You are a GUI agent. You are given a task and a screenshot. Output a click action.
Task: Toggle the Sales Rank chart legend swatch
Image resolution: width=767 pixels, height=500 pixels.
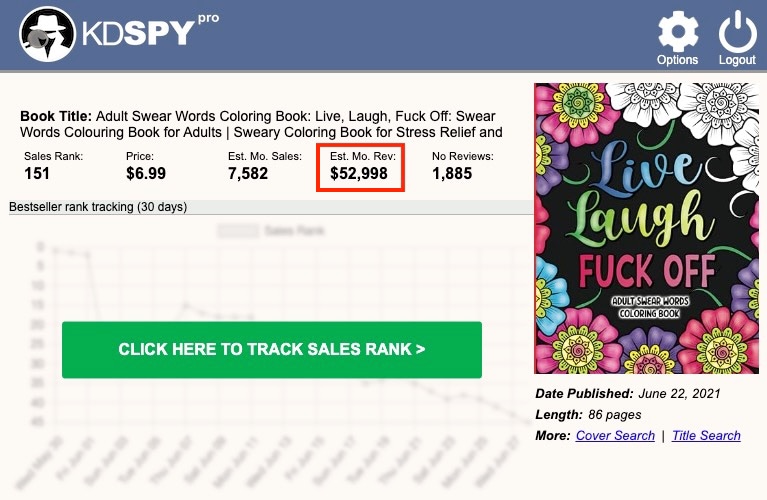238,230
